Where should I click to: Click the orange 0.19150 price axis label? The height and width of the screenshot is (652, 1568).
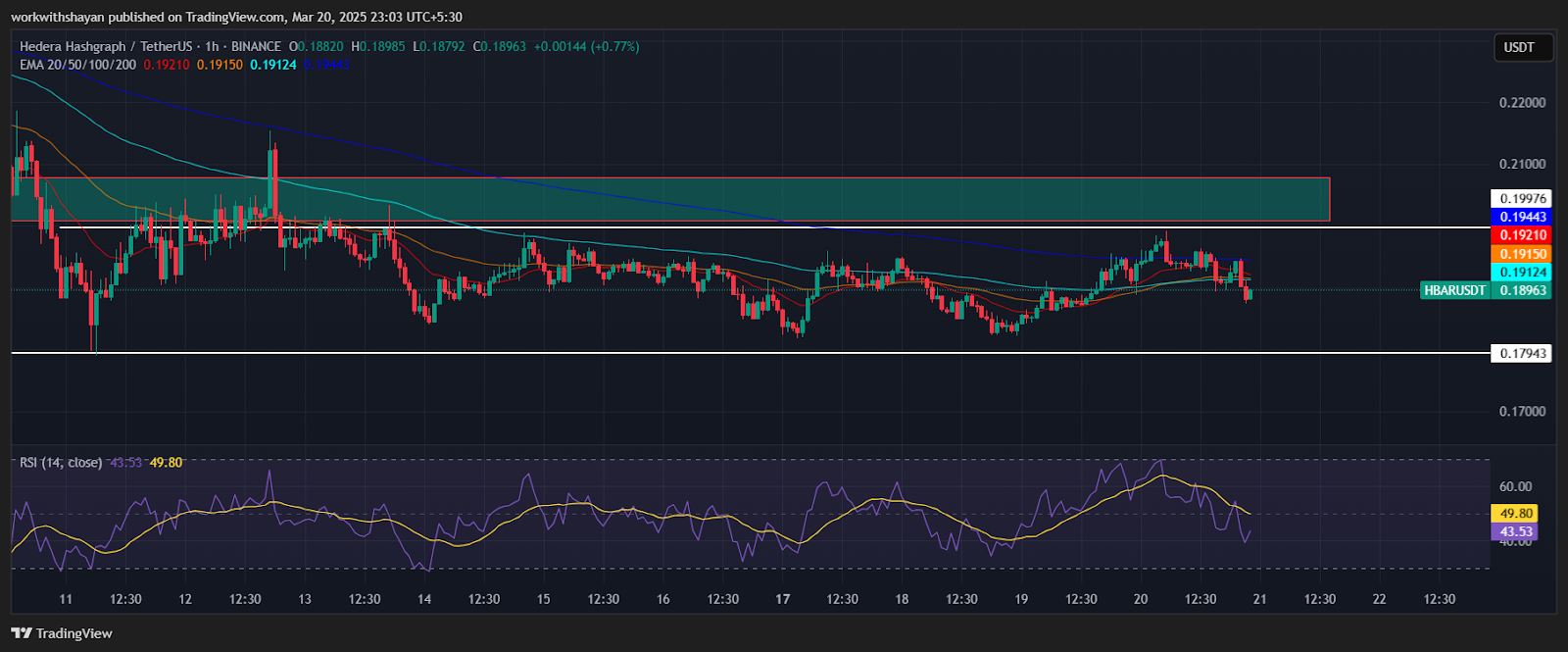tap(1522, 254)
